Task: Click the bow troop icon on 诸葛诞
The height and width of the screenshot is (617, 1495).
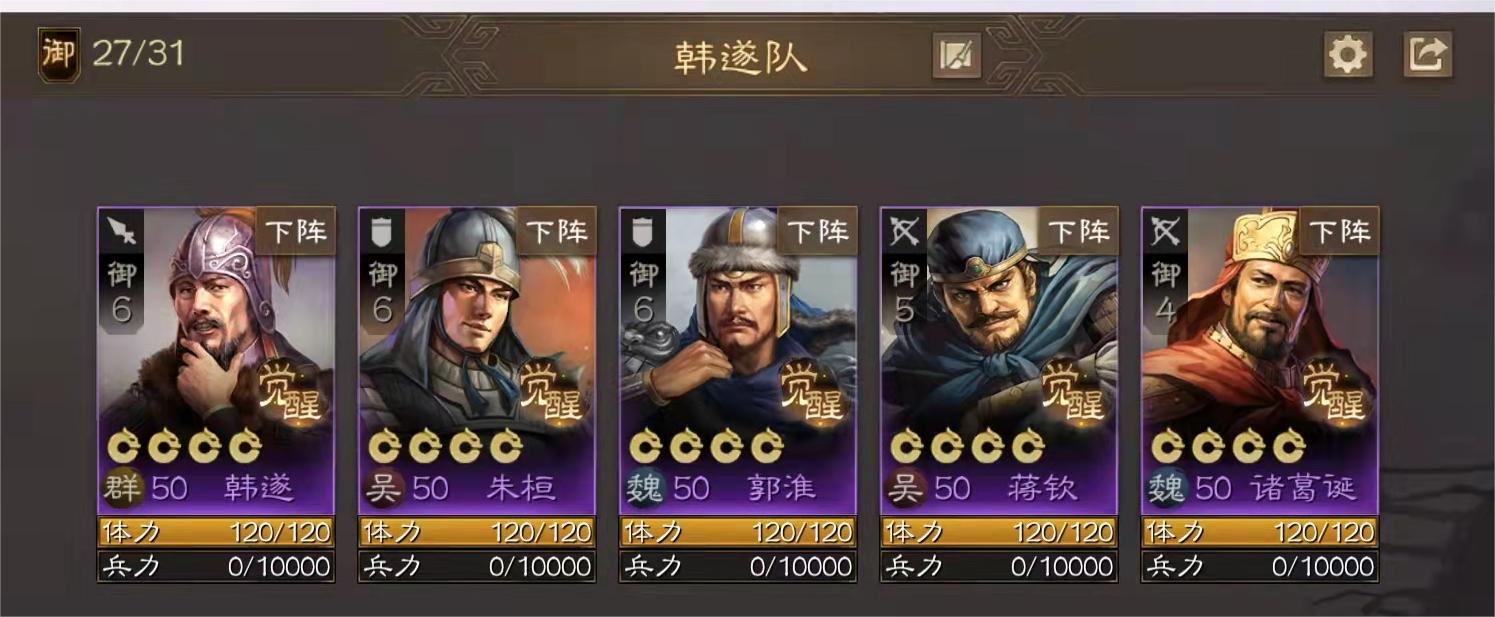Action: tap(1165, 232)
